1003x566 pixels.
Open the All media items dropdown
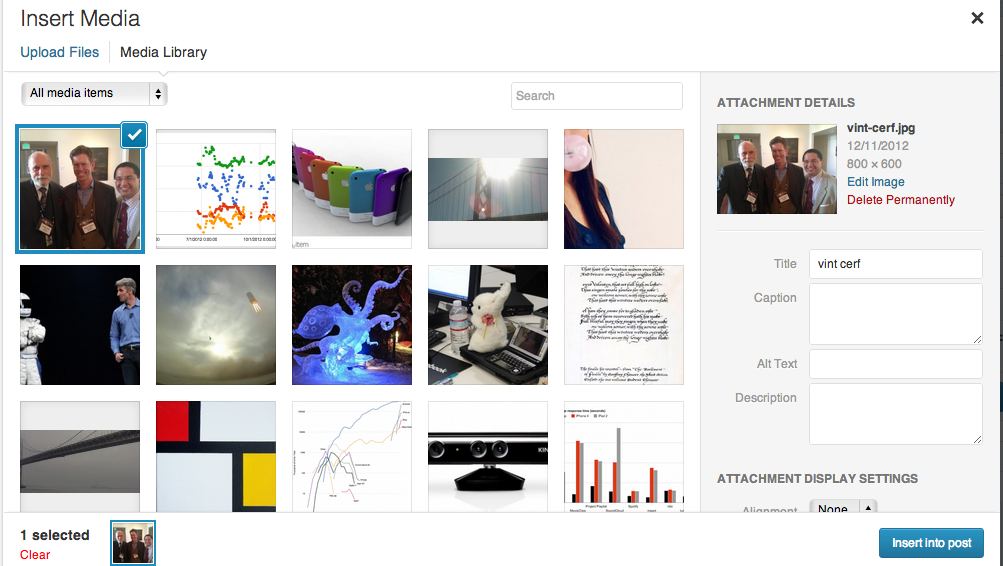94,93
